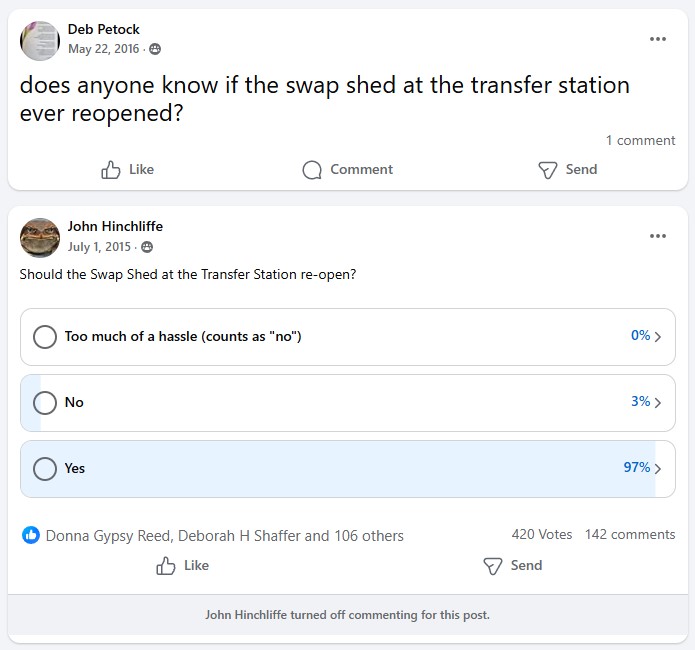The image size is (695, 650).
Task: Click blue Like reaction icon beside Donna Gypsy Reed
Action: (31, 535)
